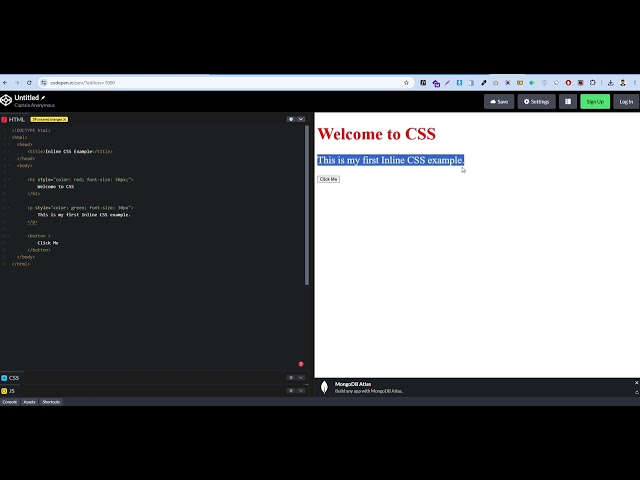This screenshot has height=480, width=640.
Task: Click the 'Captain Anonymous' author name
Action: [x=34, y=105]
